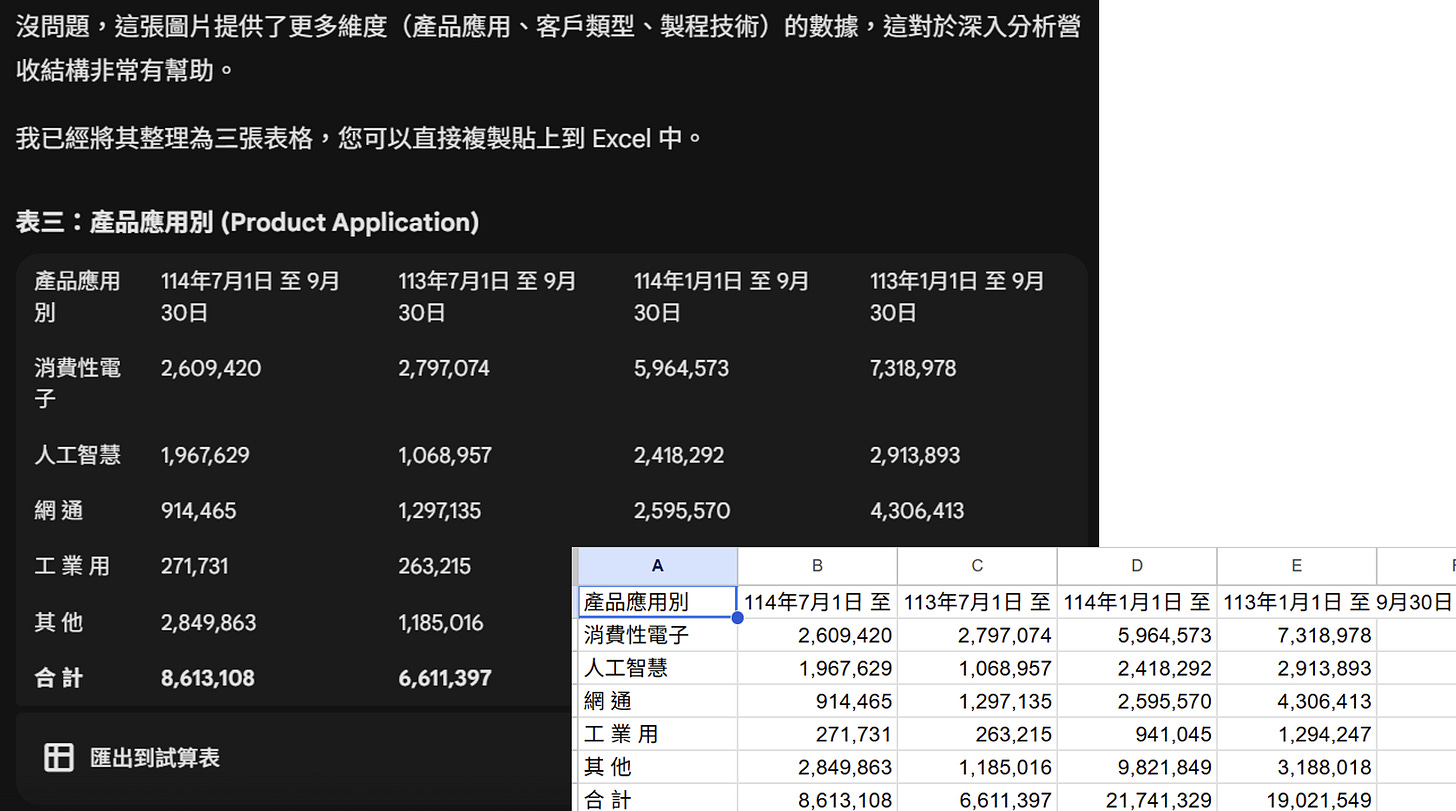Click spreadsheet cell with 19,021,549
Screen dimensions: 1456x811
[x=1297, y=798]
